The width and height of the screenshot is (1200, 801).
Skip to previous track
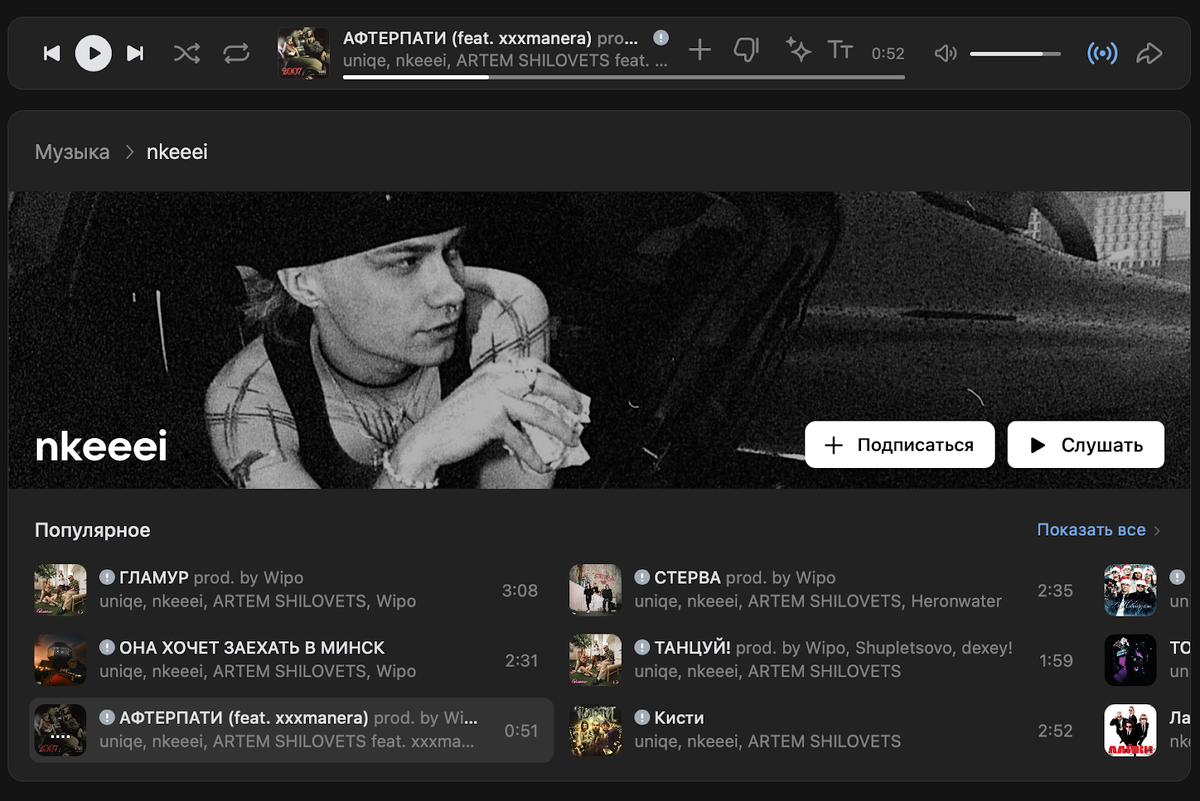coord(52,53)
